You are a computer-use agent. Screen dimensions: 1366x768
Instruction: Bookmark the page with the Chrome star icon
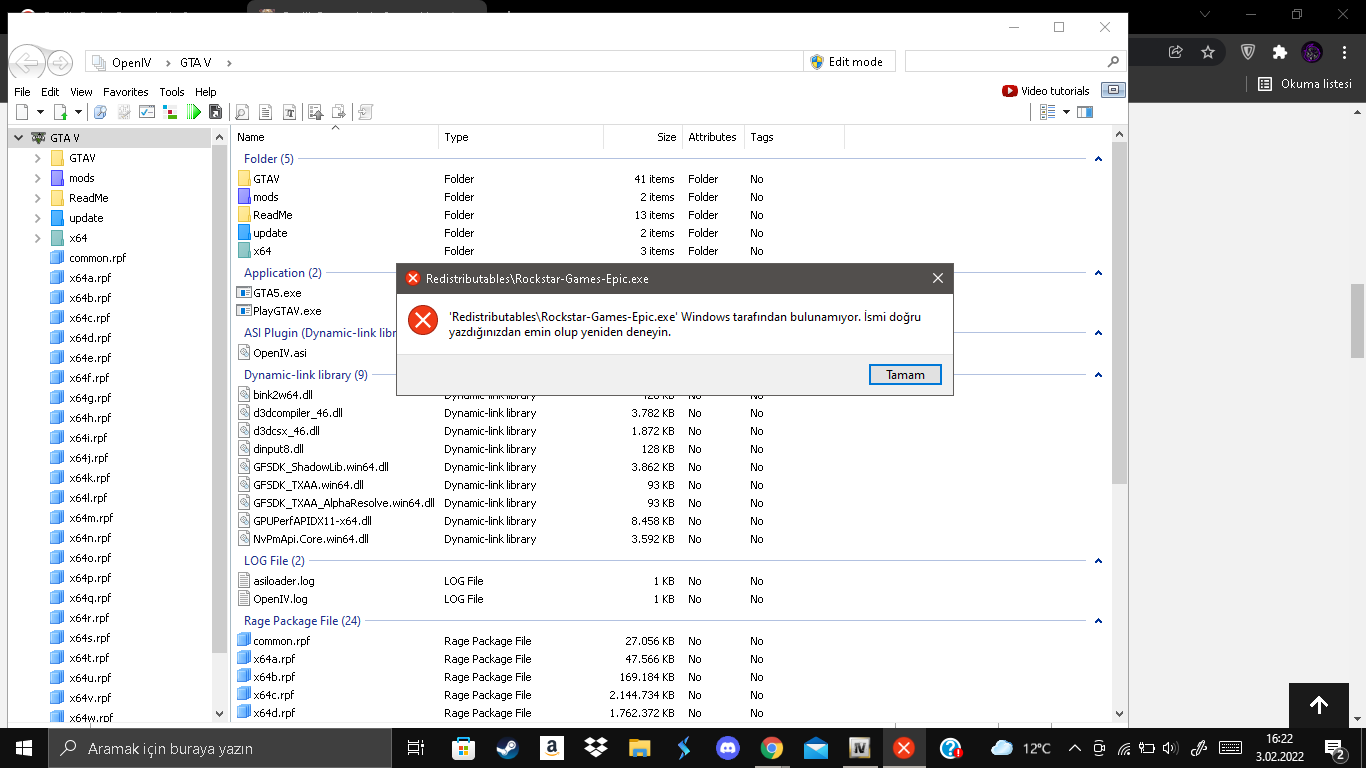1208,52
